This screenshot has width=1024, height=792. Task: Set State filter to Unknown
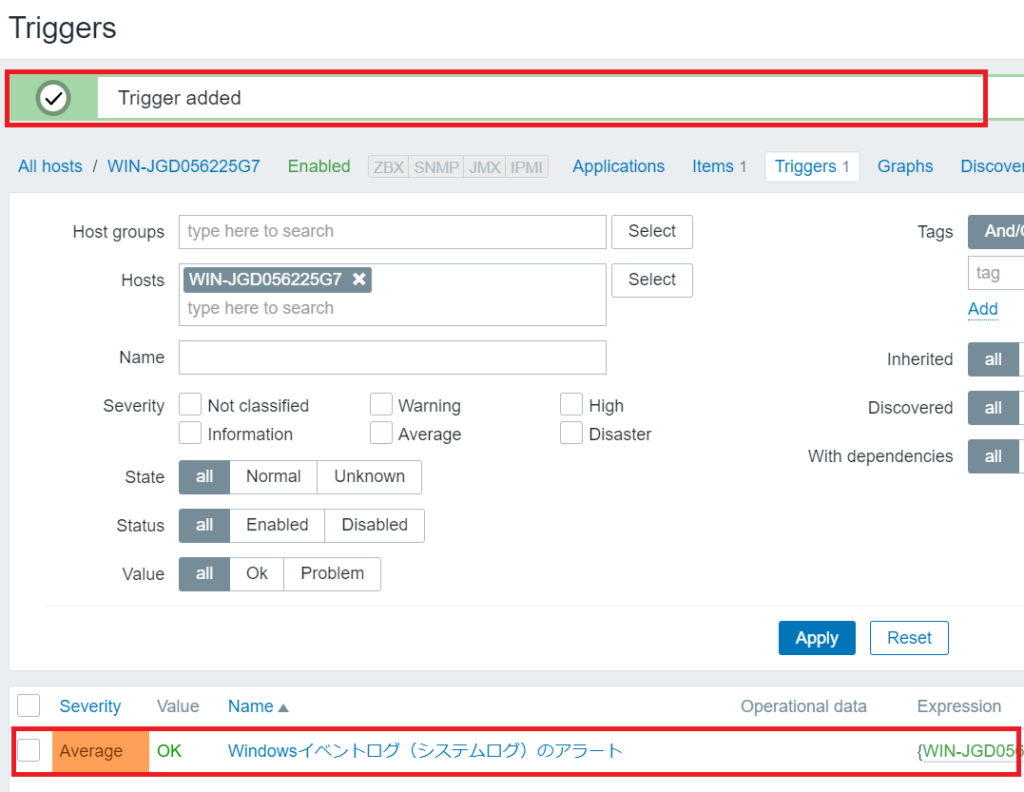369,477
